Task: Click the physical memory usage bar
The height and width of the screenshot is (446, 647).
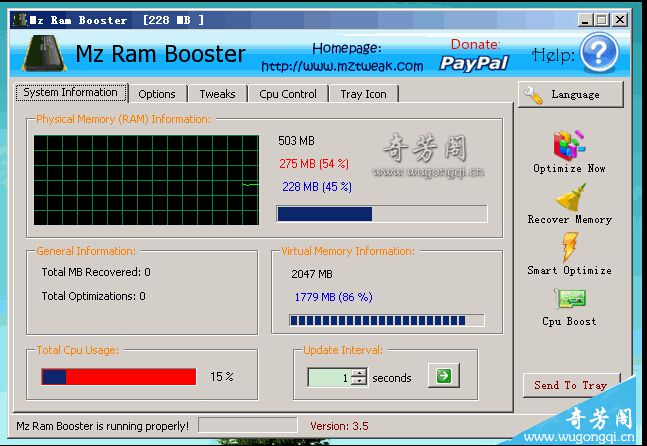Action: [x=382, y=214]
